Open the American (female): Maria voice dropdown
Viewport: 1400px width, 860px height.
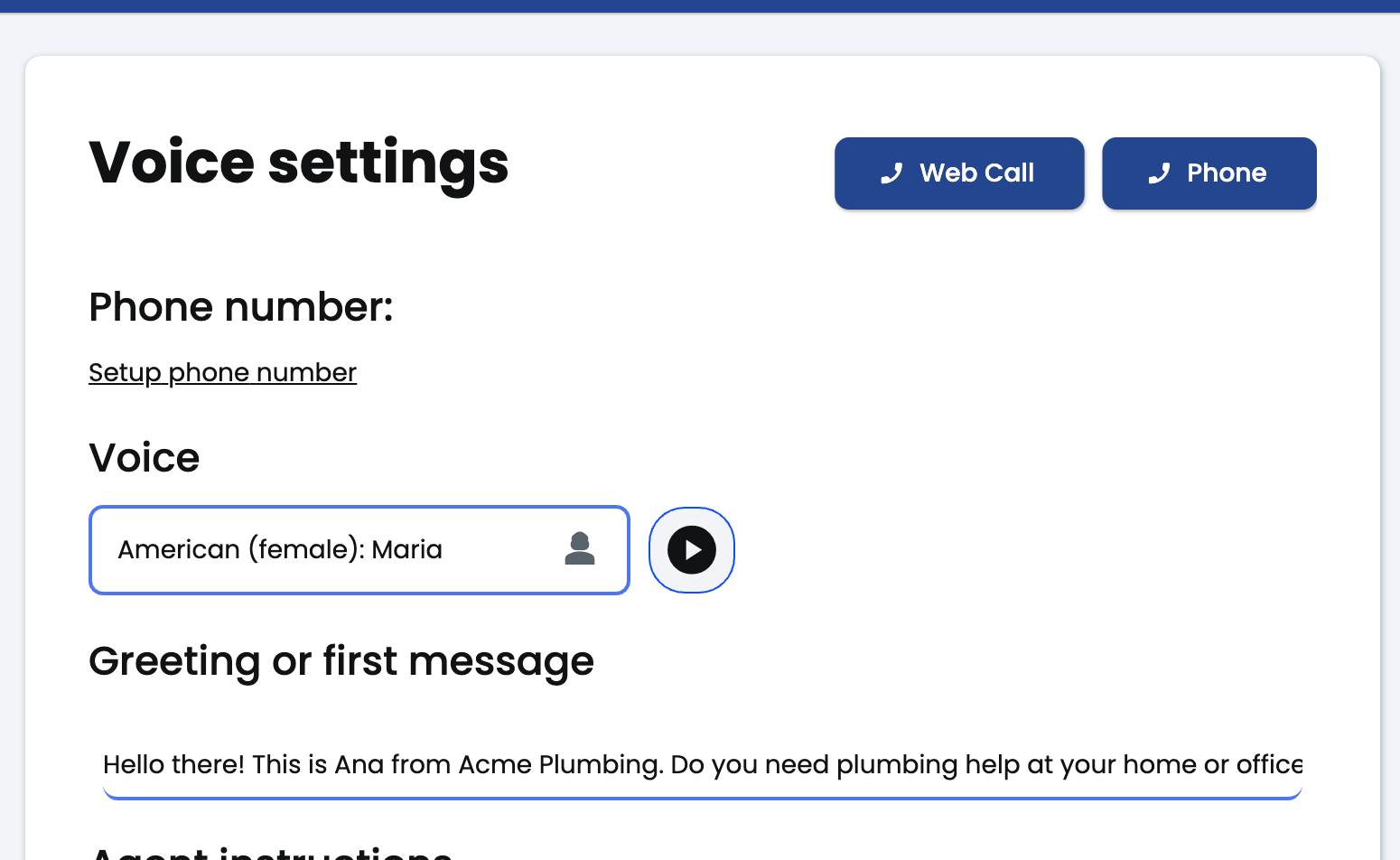coord(359,549)
